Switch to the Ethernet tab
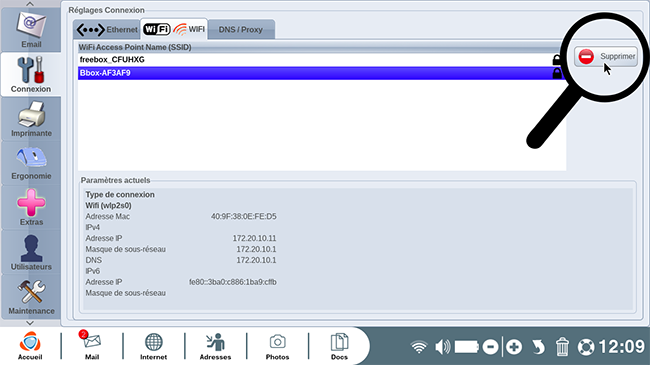 pyautogui.click(x=107, y=29)
